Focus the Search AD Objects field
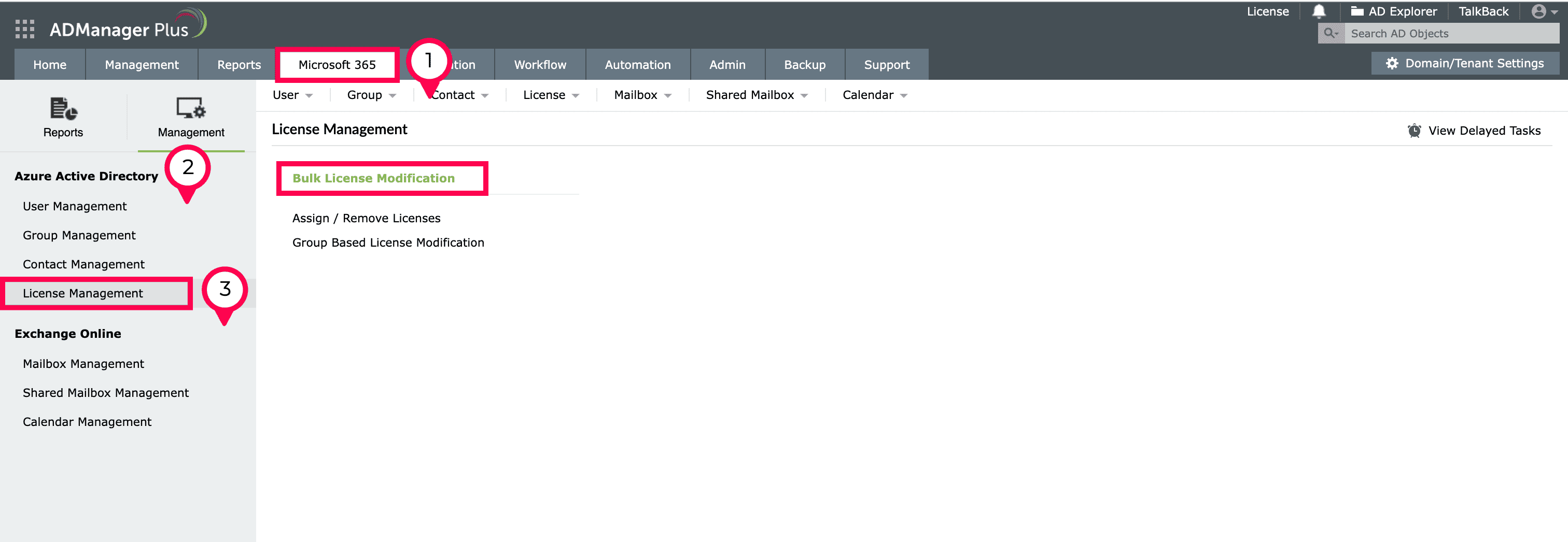1568x542 pixels. [1451, 34]
